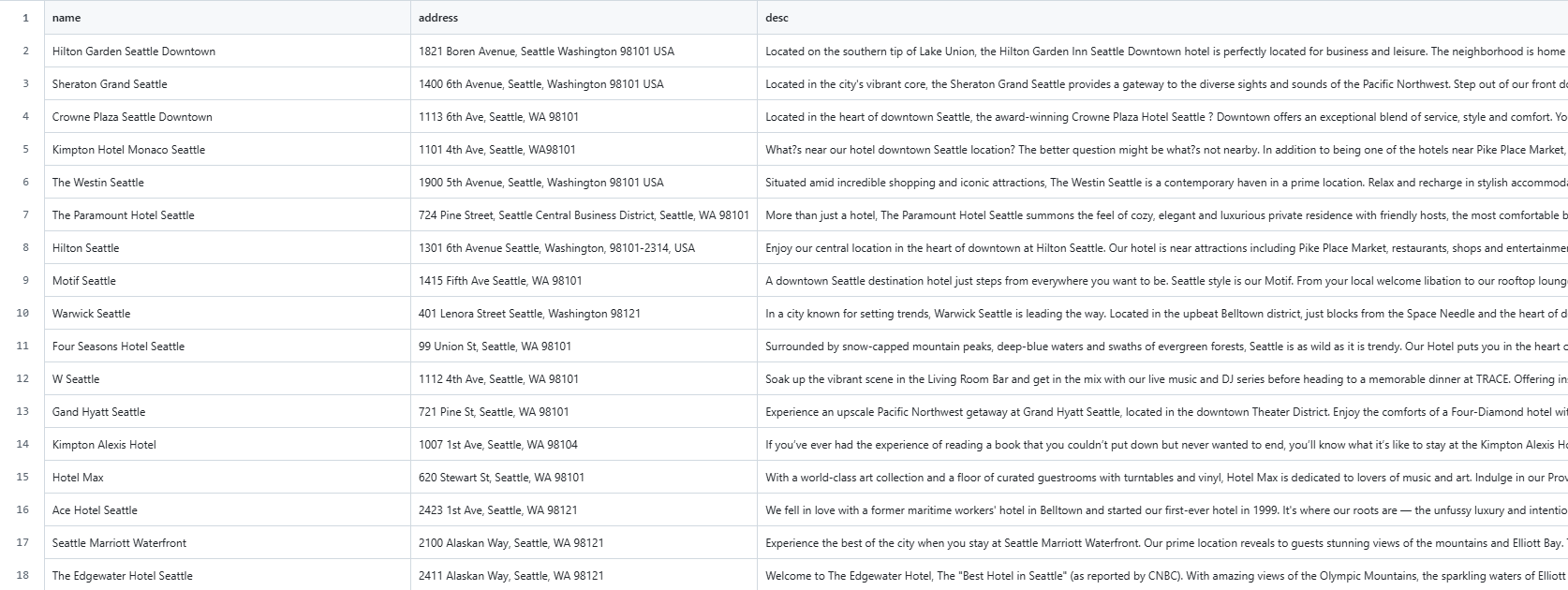Click the Sheraton Grand Seattle name cell

228,84
